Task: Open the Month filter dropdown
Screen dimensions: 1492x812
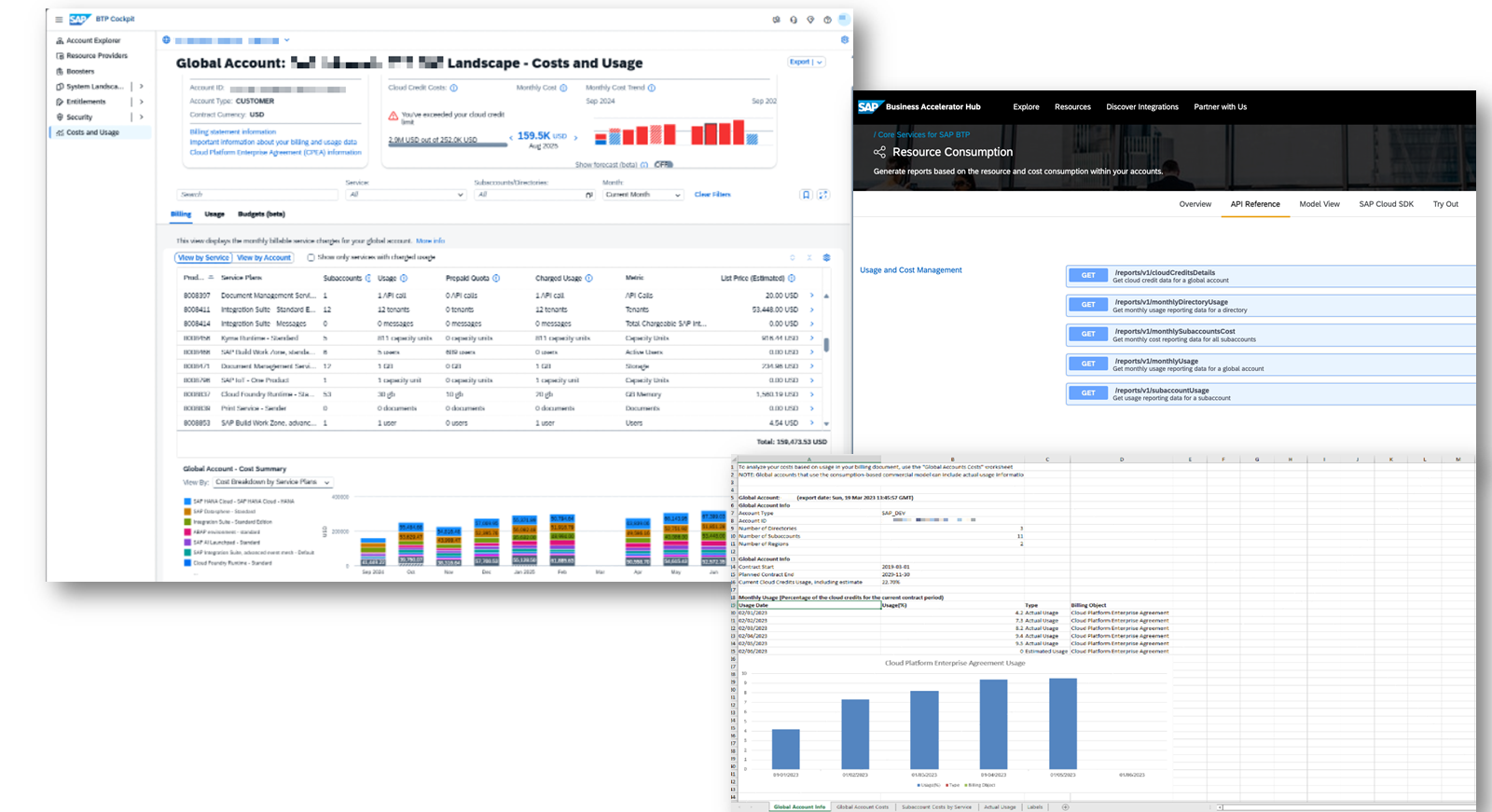Action: [x=642, y=195]
